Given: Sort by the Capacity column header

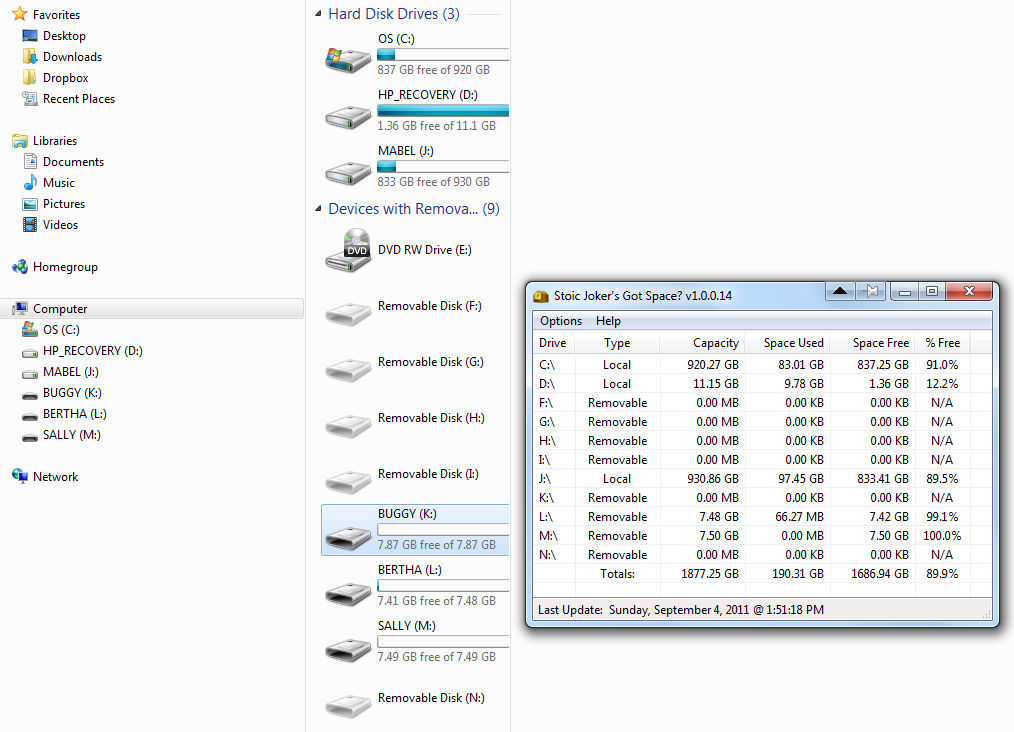Looking at the screenshot, I should coord(715,343).
